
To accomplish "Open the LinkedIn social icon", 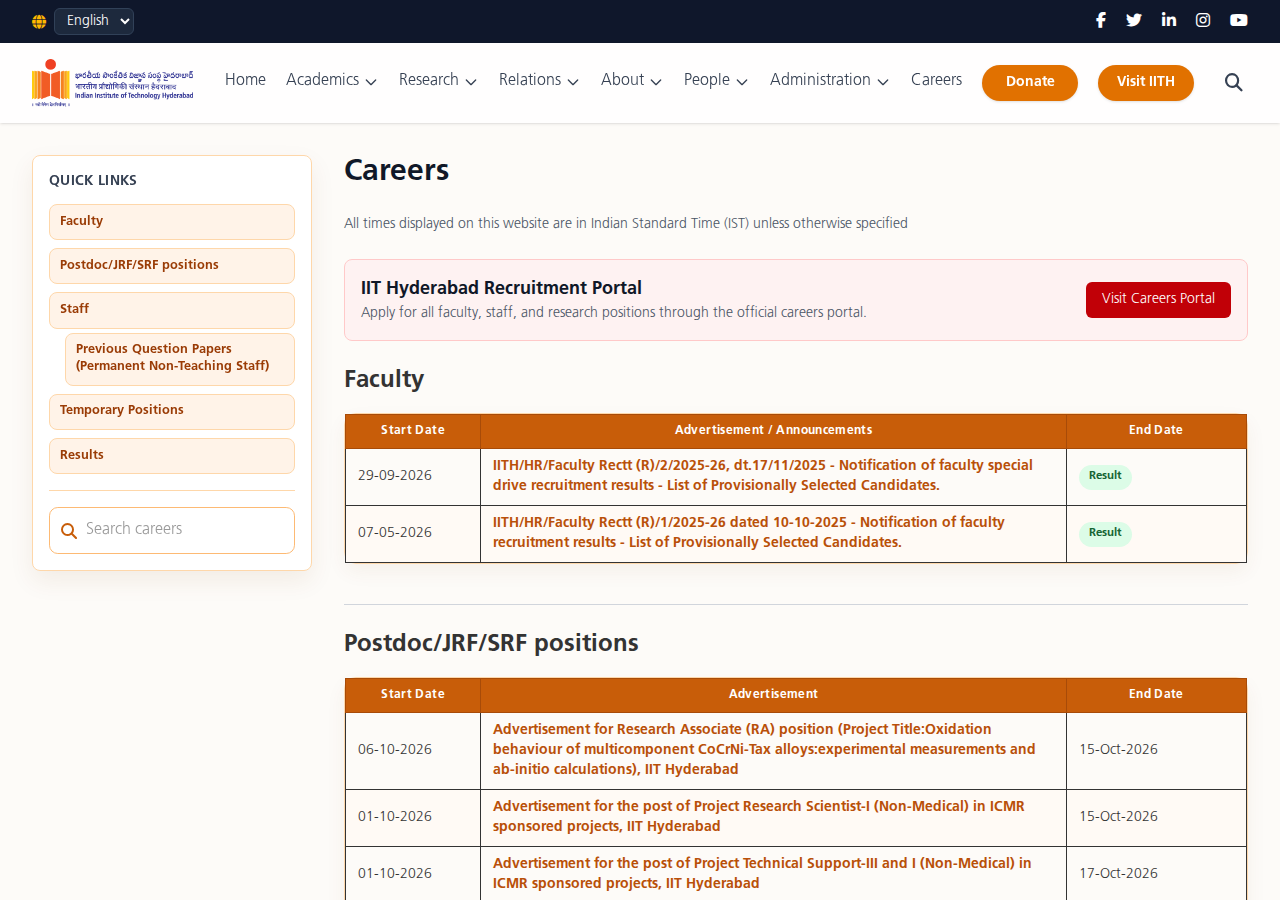I will [1168, 20].
